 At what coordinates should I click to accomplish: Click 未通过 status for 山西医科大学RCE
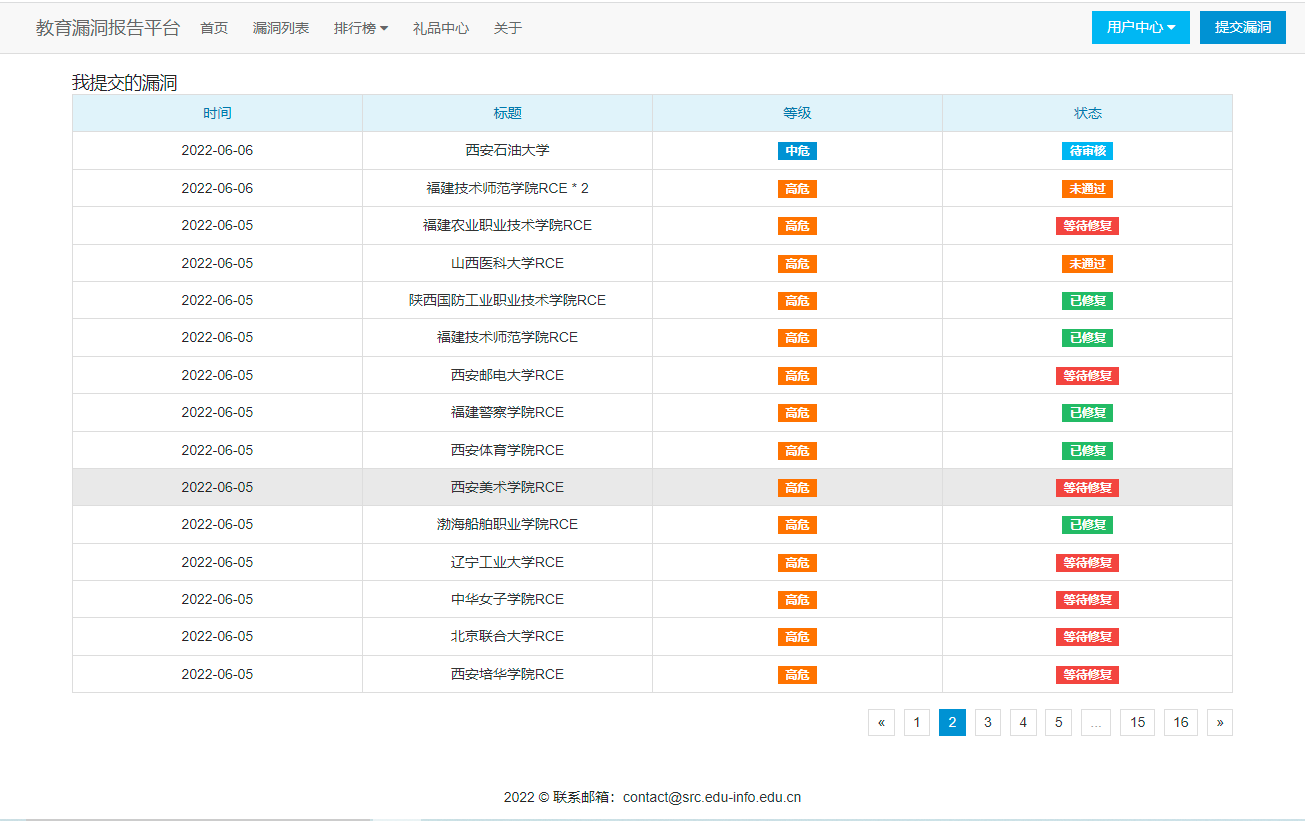pos(1087,264)
